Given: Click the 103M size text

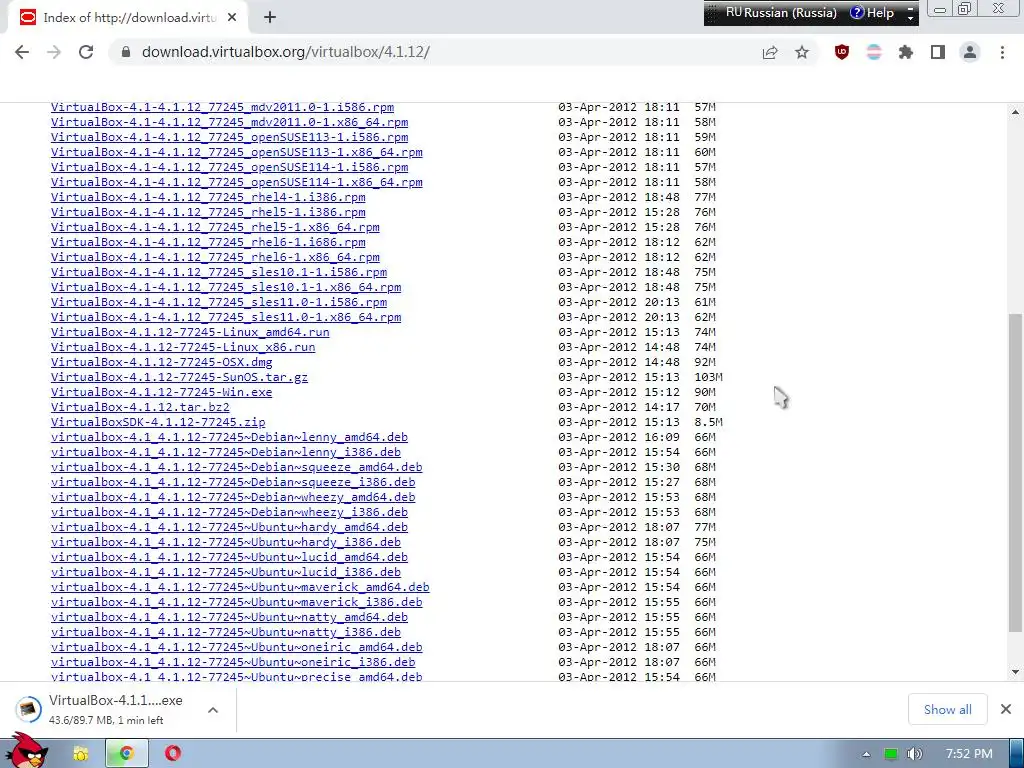Looking at the screenshot, I should (x=709, y=377).
